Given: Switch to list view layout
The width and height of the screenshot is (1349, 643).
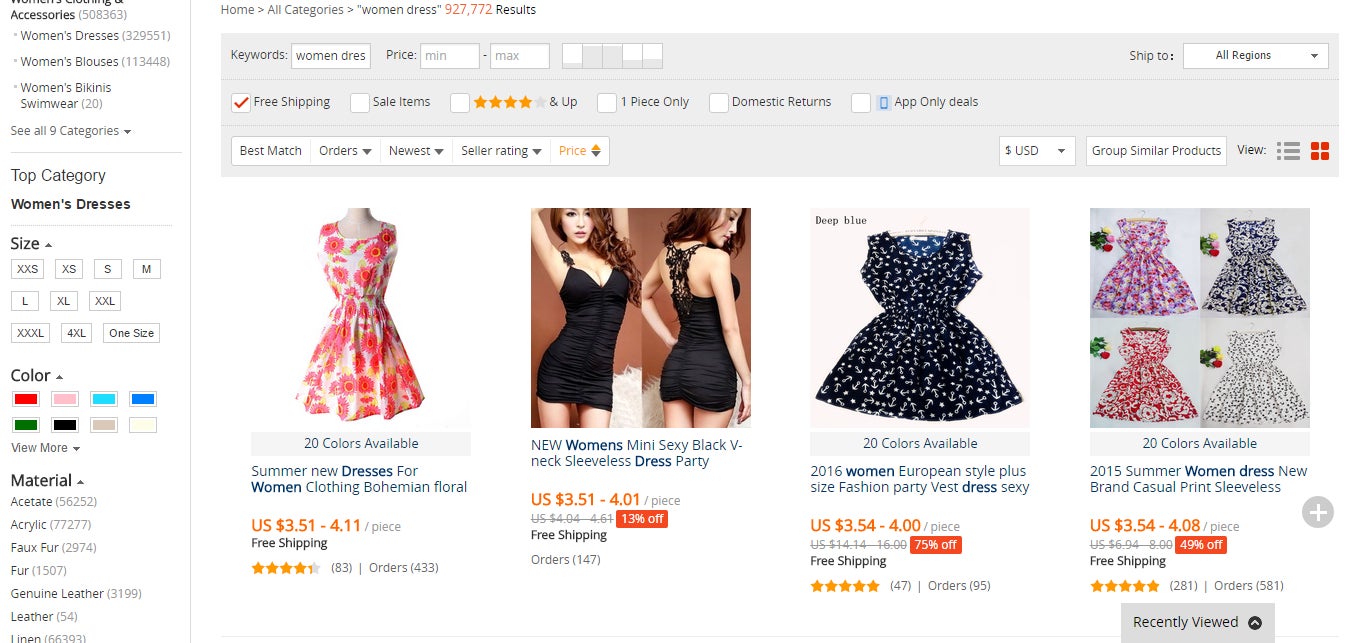Looking at the screenshot, I should 1288,151.
